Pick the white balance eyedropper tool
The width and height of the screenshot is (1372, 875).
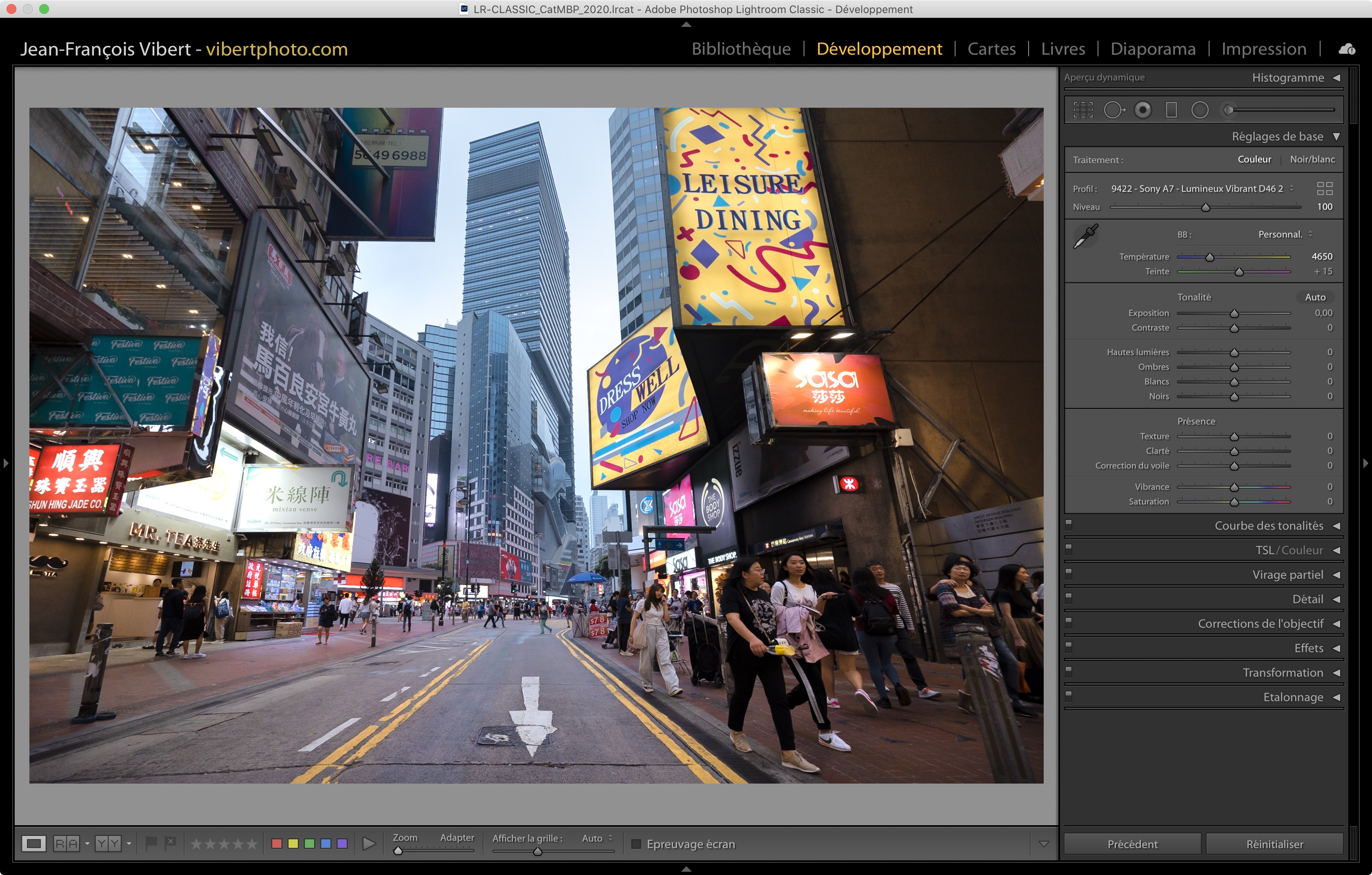click(x=1086, y=235)
